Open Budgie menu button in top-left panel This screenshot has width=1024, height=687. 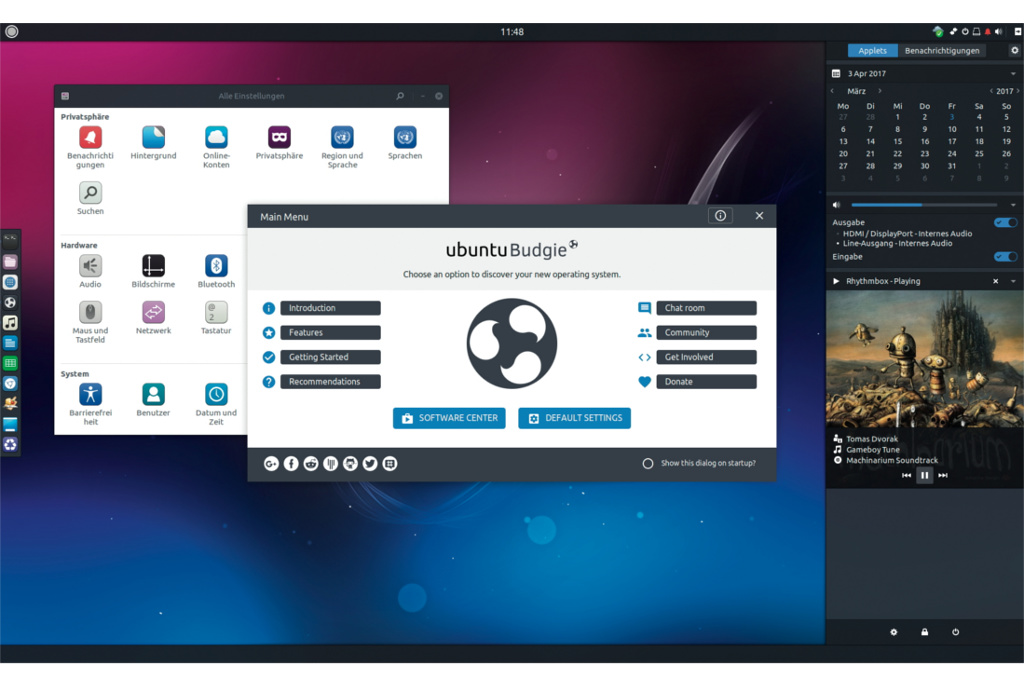point(12,31)
